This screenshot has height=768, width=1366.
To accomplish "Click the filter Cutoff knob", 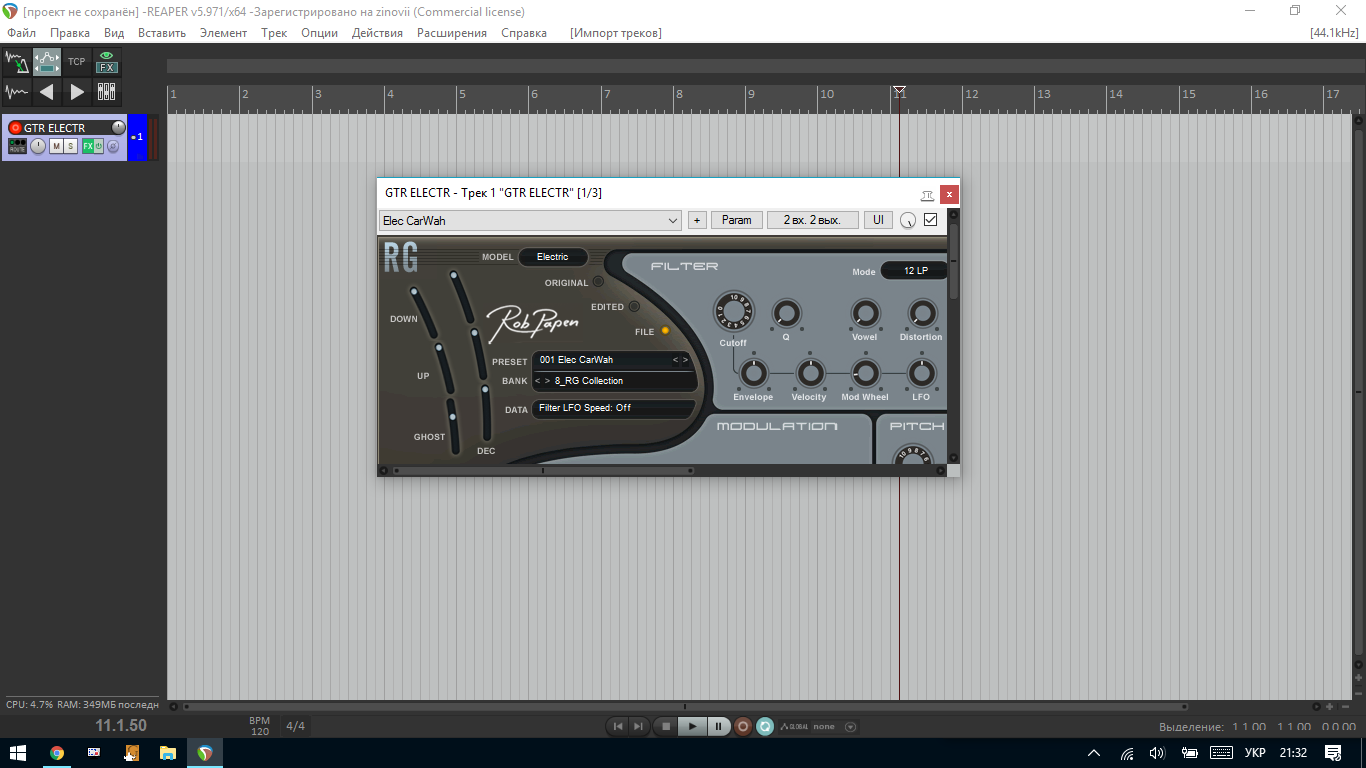I will coord(733,313).
